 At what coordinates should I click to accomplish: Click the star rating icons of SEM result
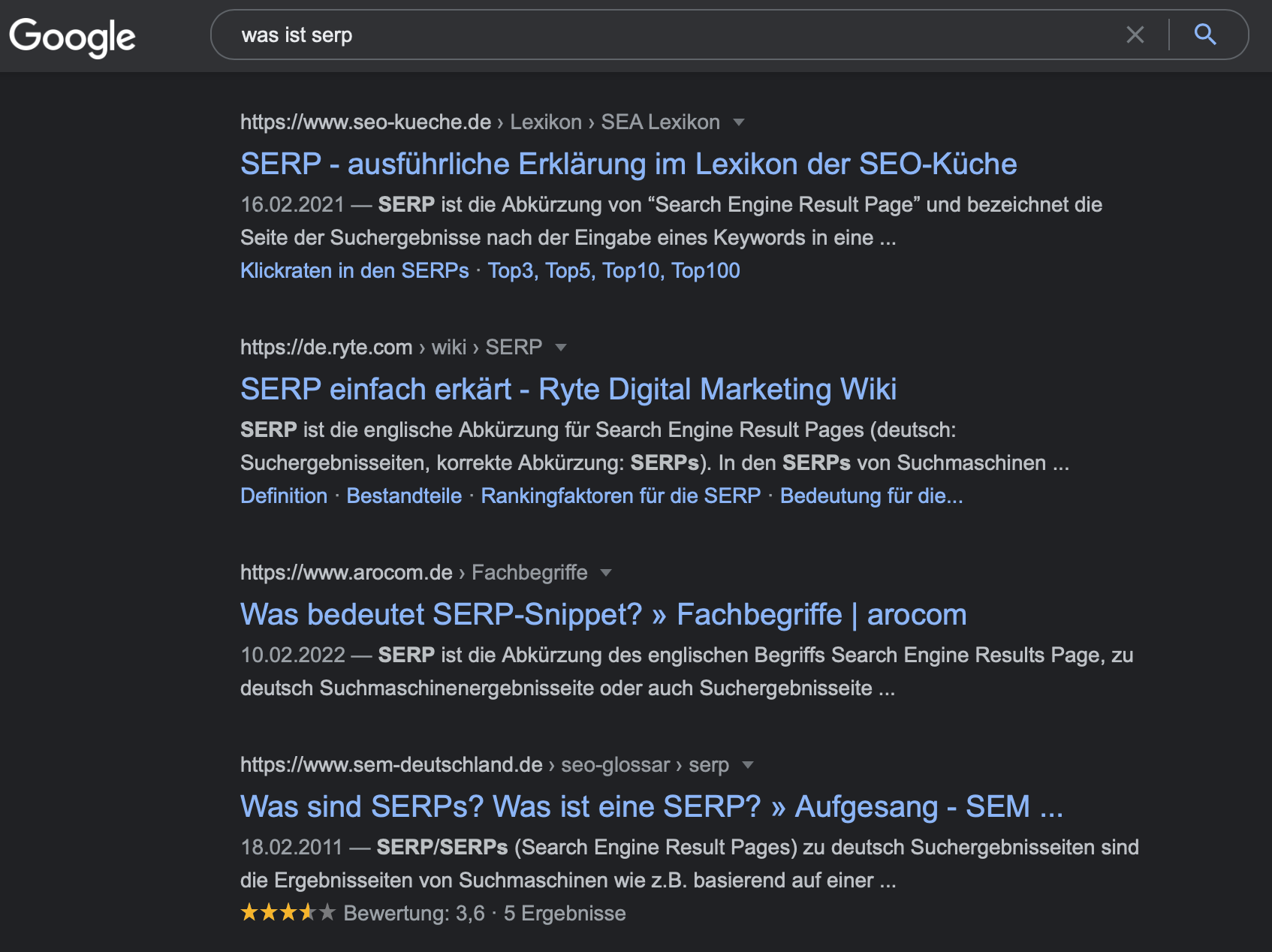[x=288, y=913]
